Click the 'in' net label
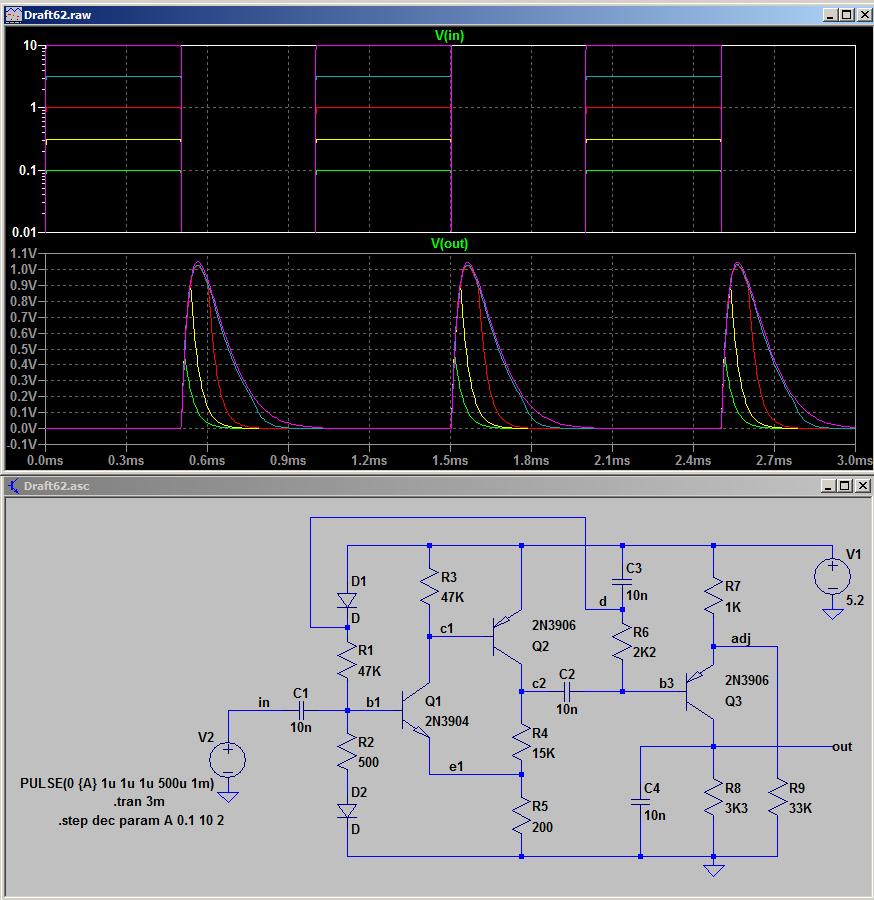874x900 pixels. [x=264, y=702]
